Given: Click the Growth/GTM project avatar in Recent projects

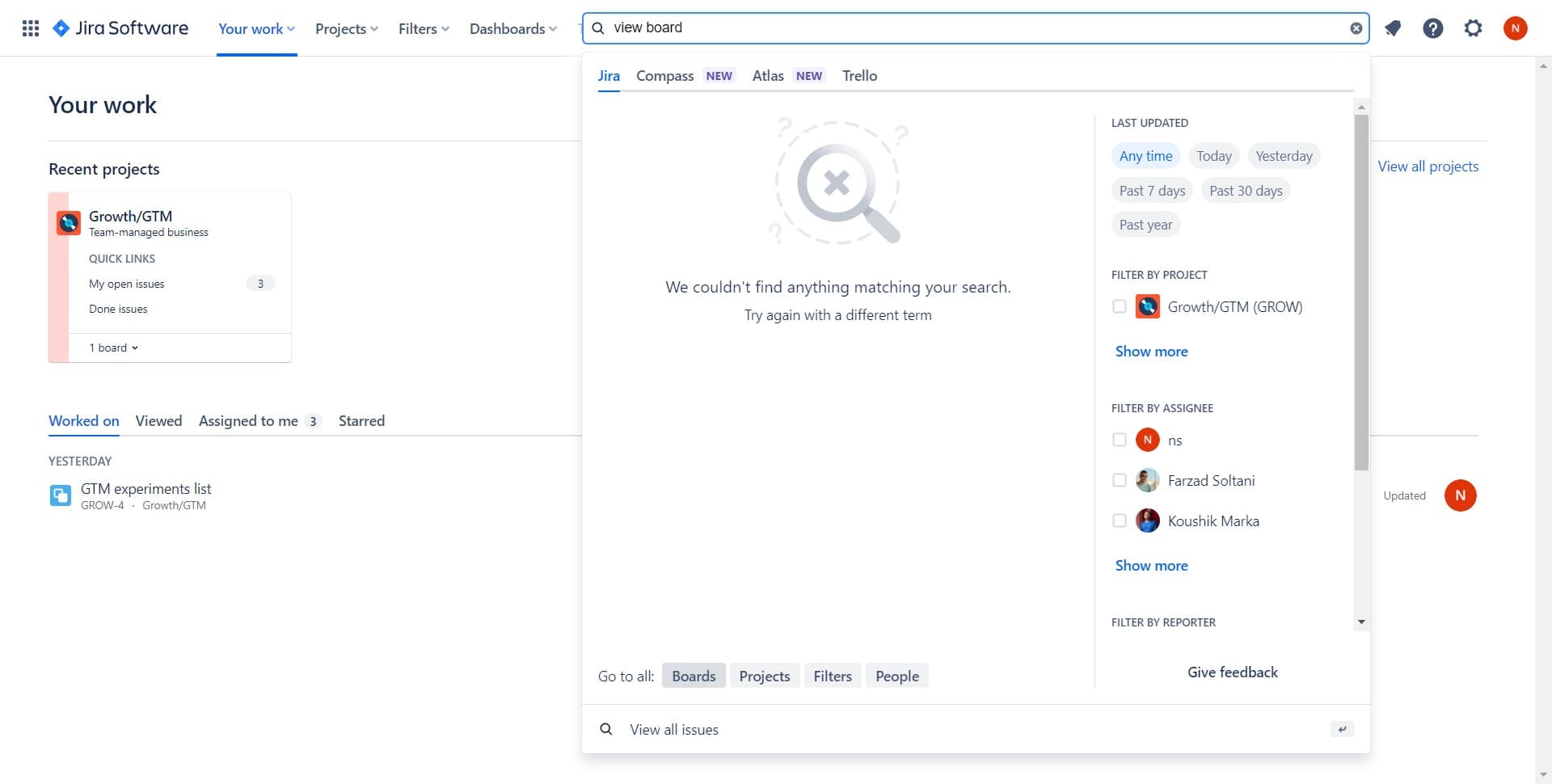Looking at the screenshot, I should pyautogui.click(x=69, y=222).
